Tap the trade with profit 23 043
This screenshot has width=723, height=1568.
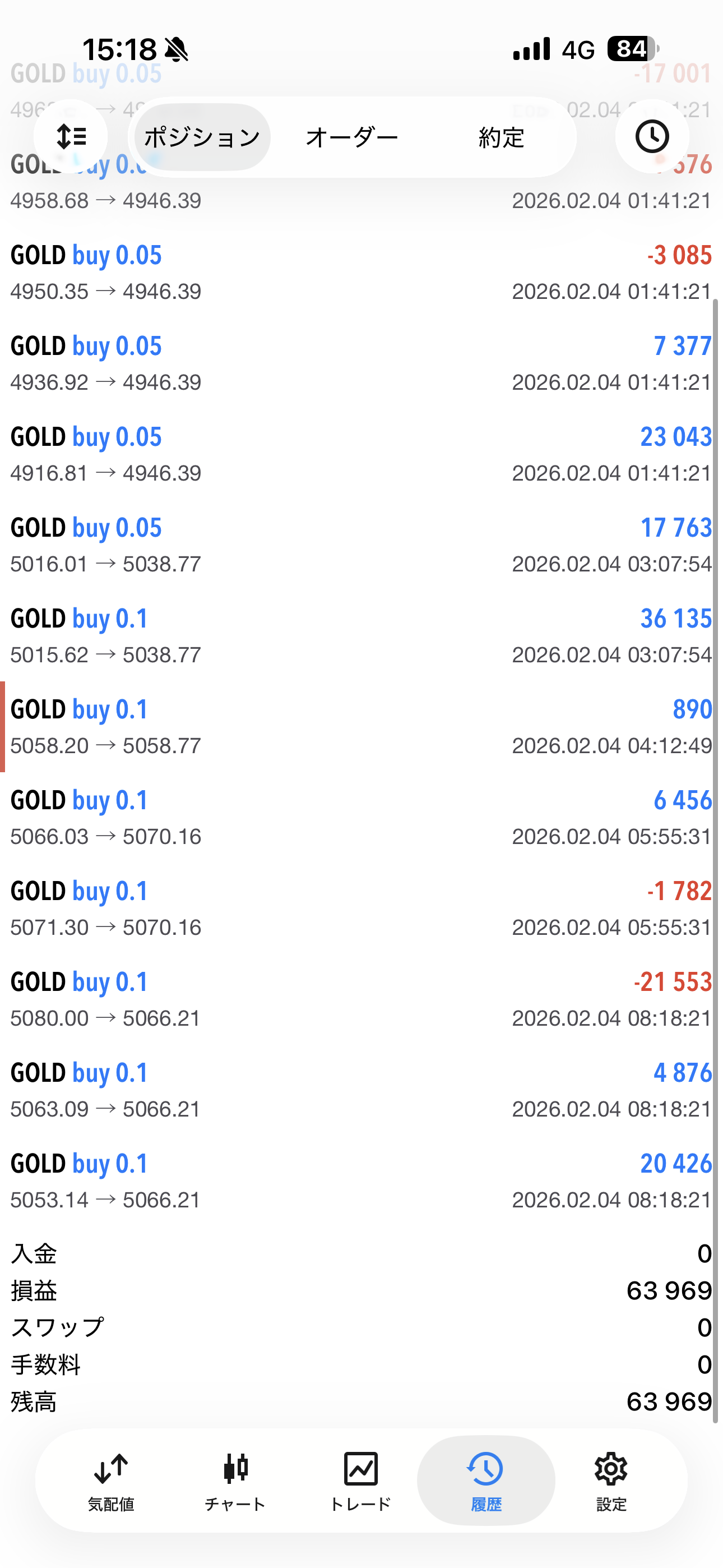361,454
